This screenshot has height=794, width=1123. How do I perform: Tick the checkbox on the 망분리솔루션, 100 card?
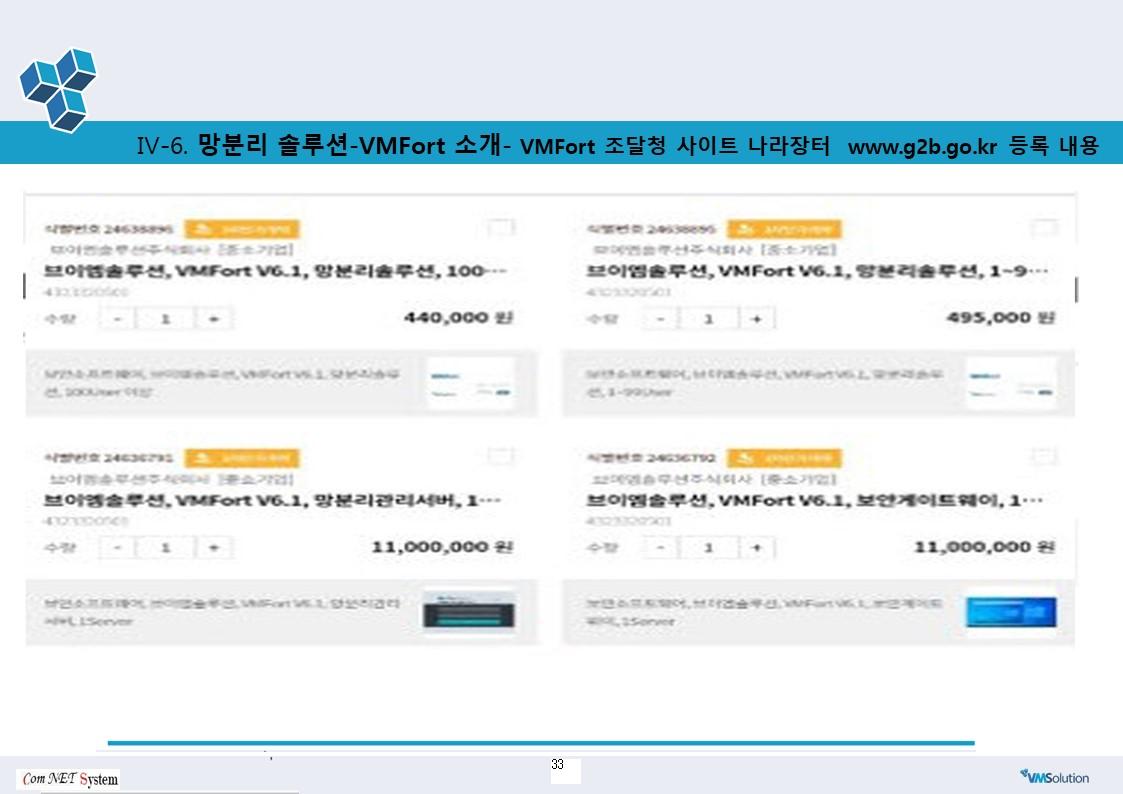(x=500, y=228)
